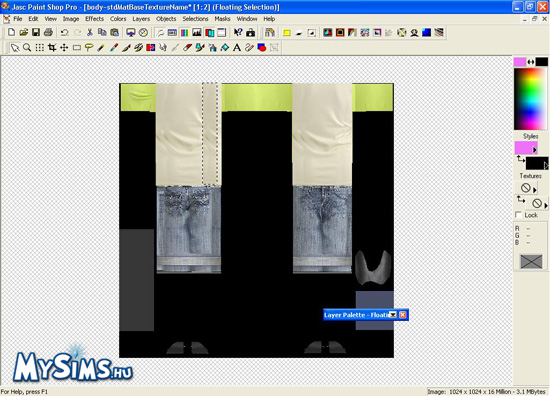This screenshot has width=550, height=396.
Task: Toggle the Overview window button
Action: [x=222, y=33]
